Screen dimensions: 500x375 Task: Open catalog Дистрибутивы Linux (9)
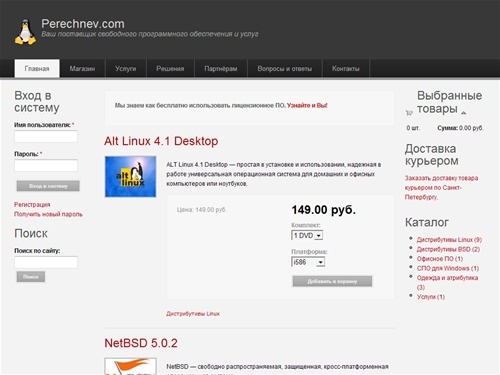449,240
